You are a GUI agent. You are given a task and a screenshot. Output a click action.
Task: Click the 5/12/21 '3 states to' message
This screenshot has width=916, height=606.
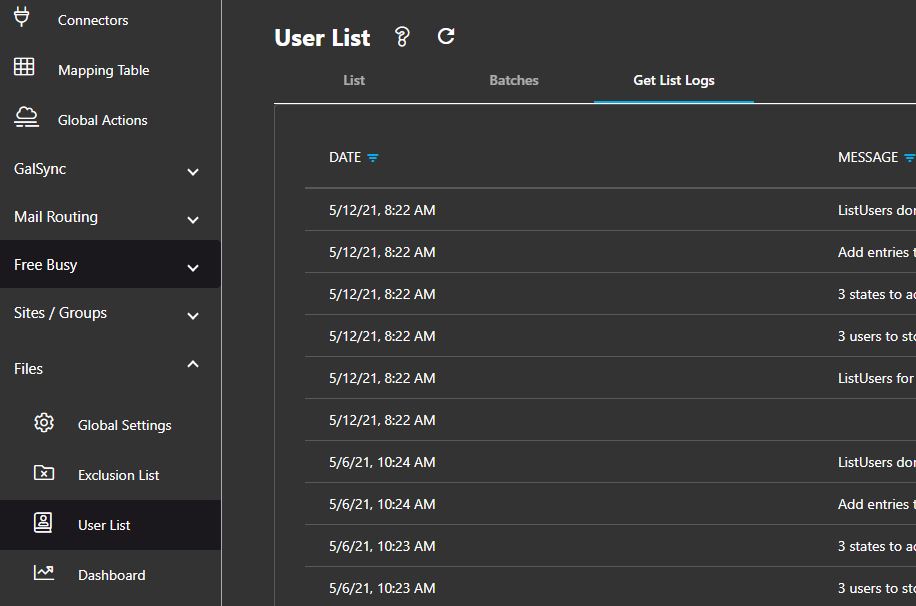point(876,294)
